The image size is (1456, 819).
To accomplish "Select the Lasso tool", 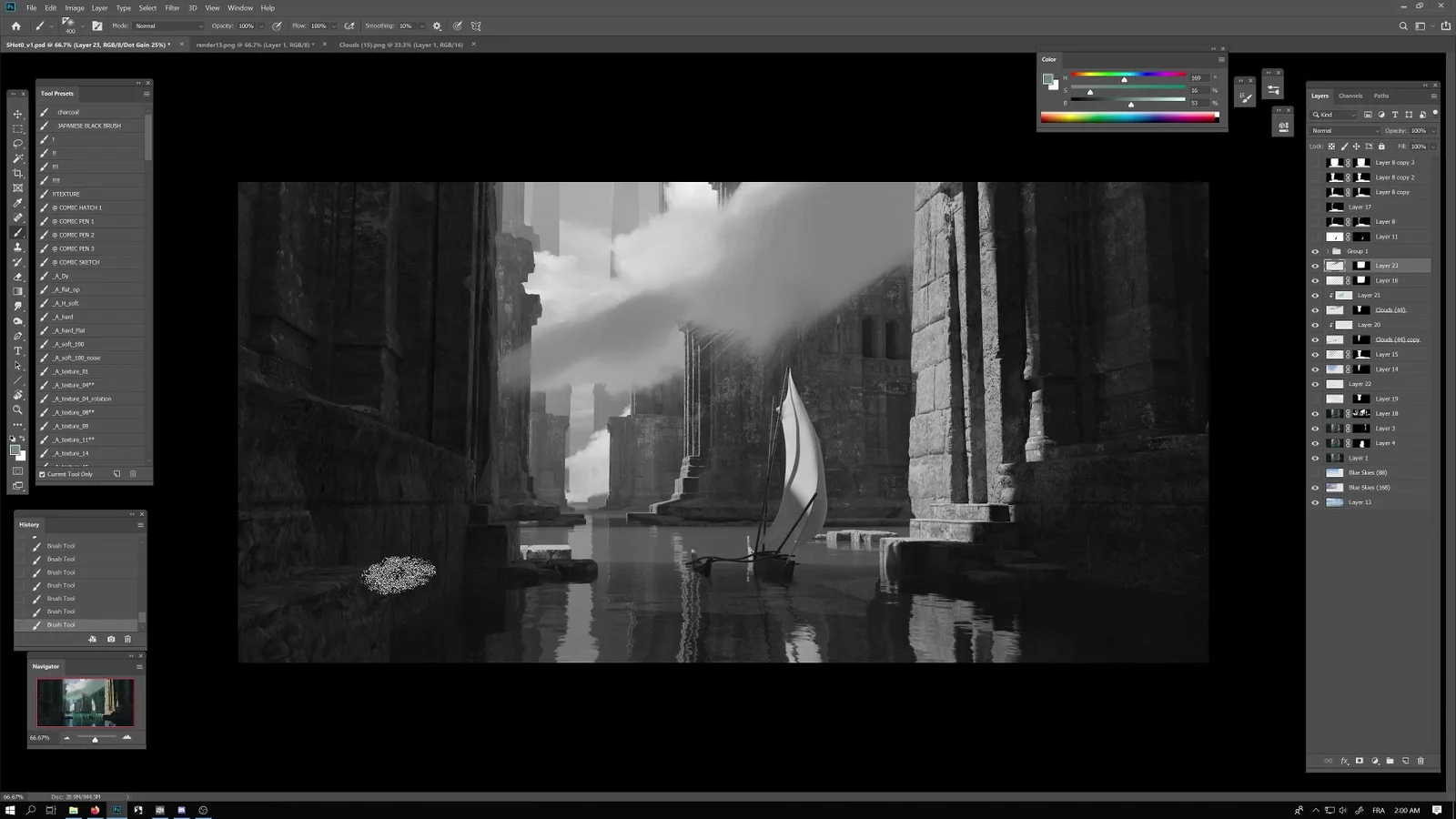I will tap(17, 143).
